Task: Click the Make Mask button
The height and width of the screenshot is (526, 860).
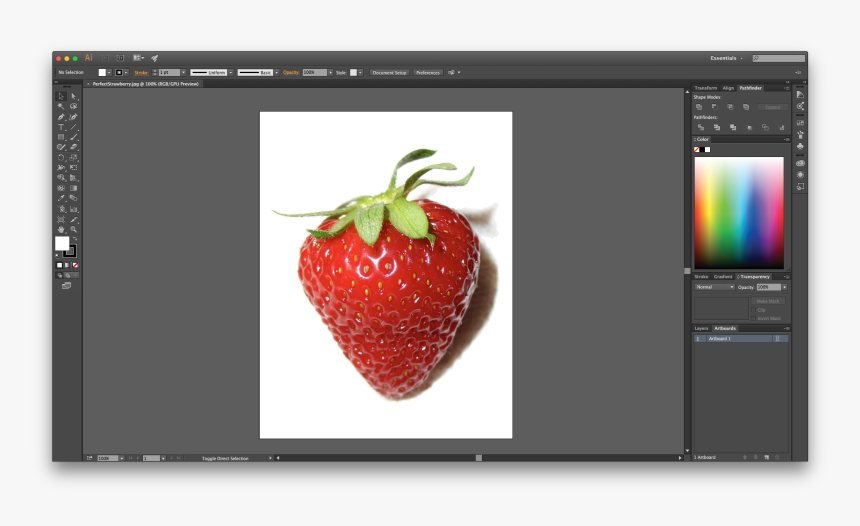Action: coord(768,301)
